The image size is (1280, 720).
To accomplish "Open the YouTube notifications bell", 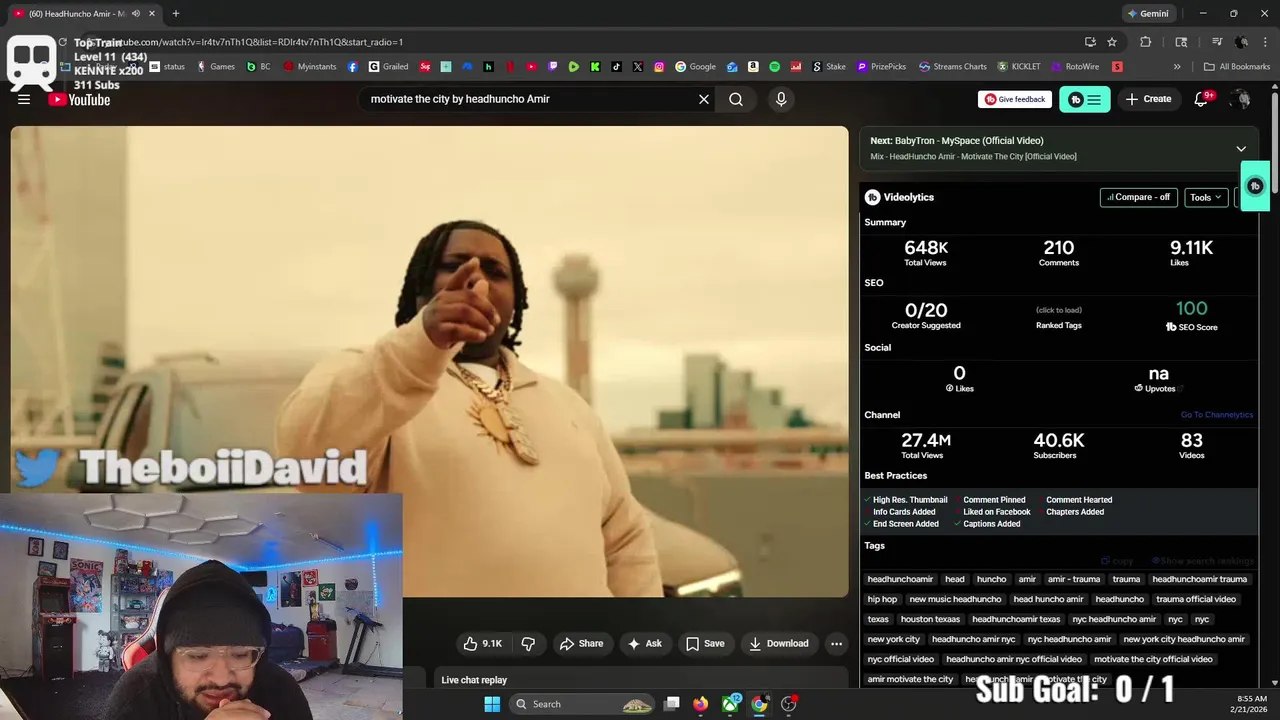I will 1201,99.
